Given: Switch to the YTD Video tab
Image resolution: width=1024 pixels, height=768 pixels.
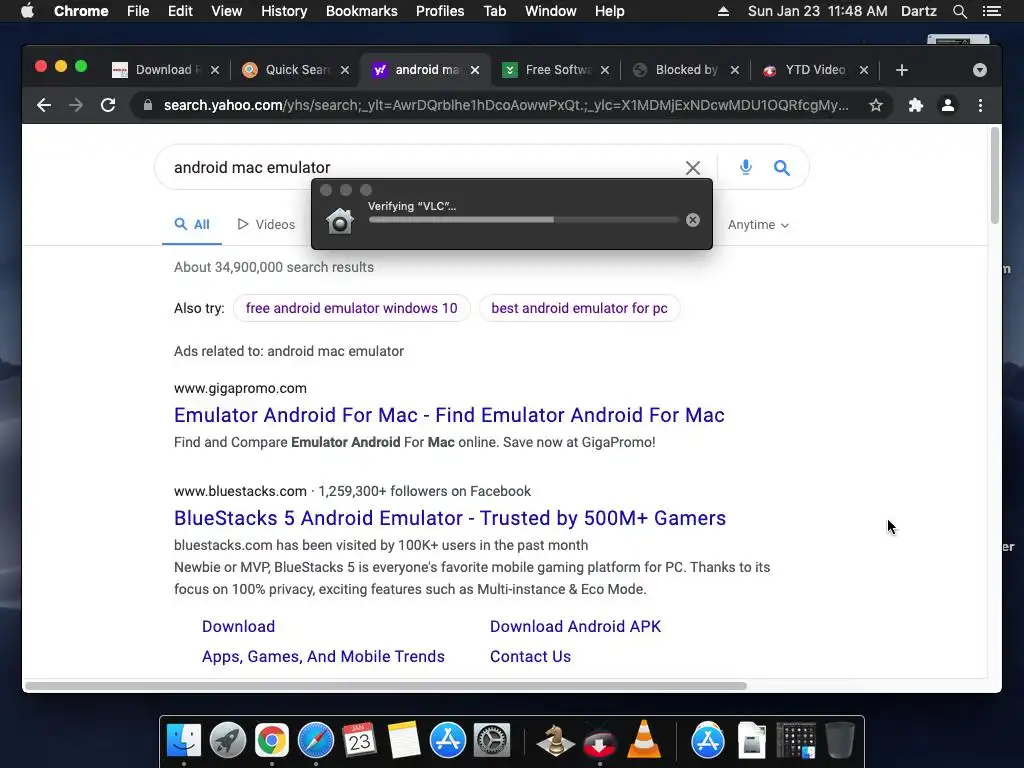Looking at the screenshot, I should [x=814, y=70].
